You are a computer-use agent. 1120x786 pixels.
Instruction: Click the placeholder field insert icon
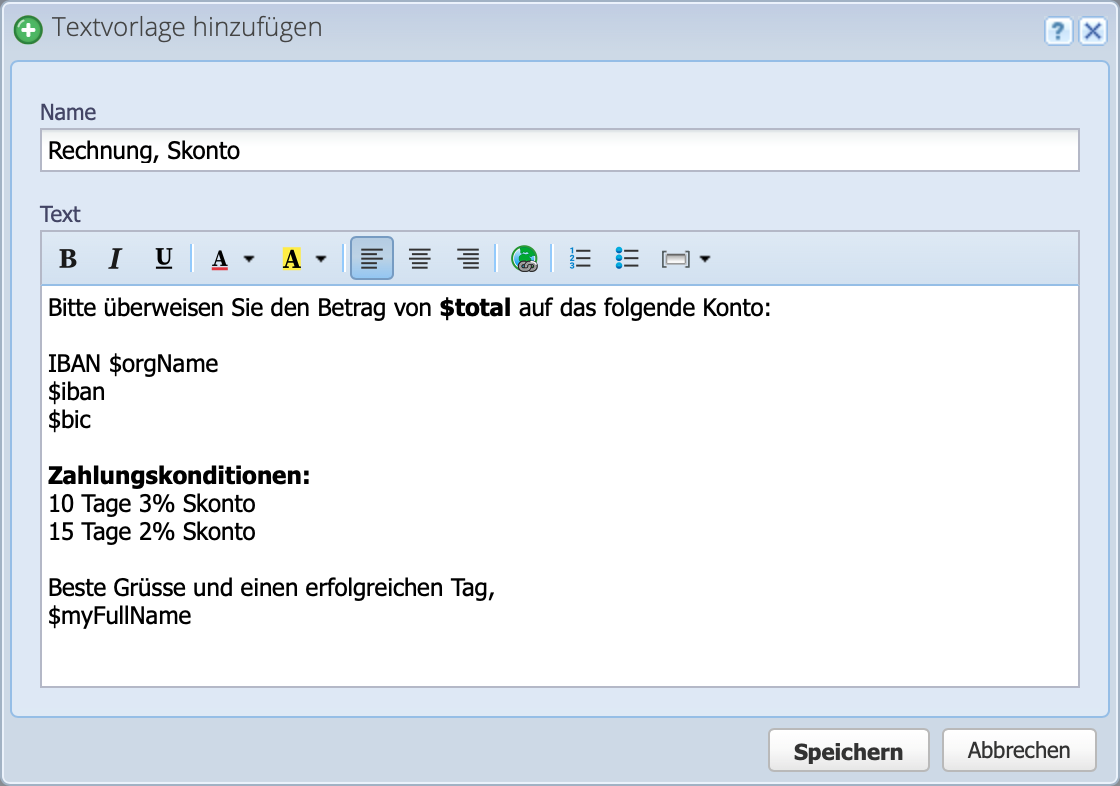[x=676, y=259]
